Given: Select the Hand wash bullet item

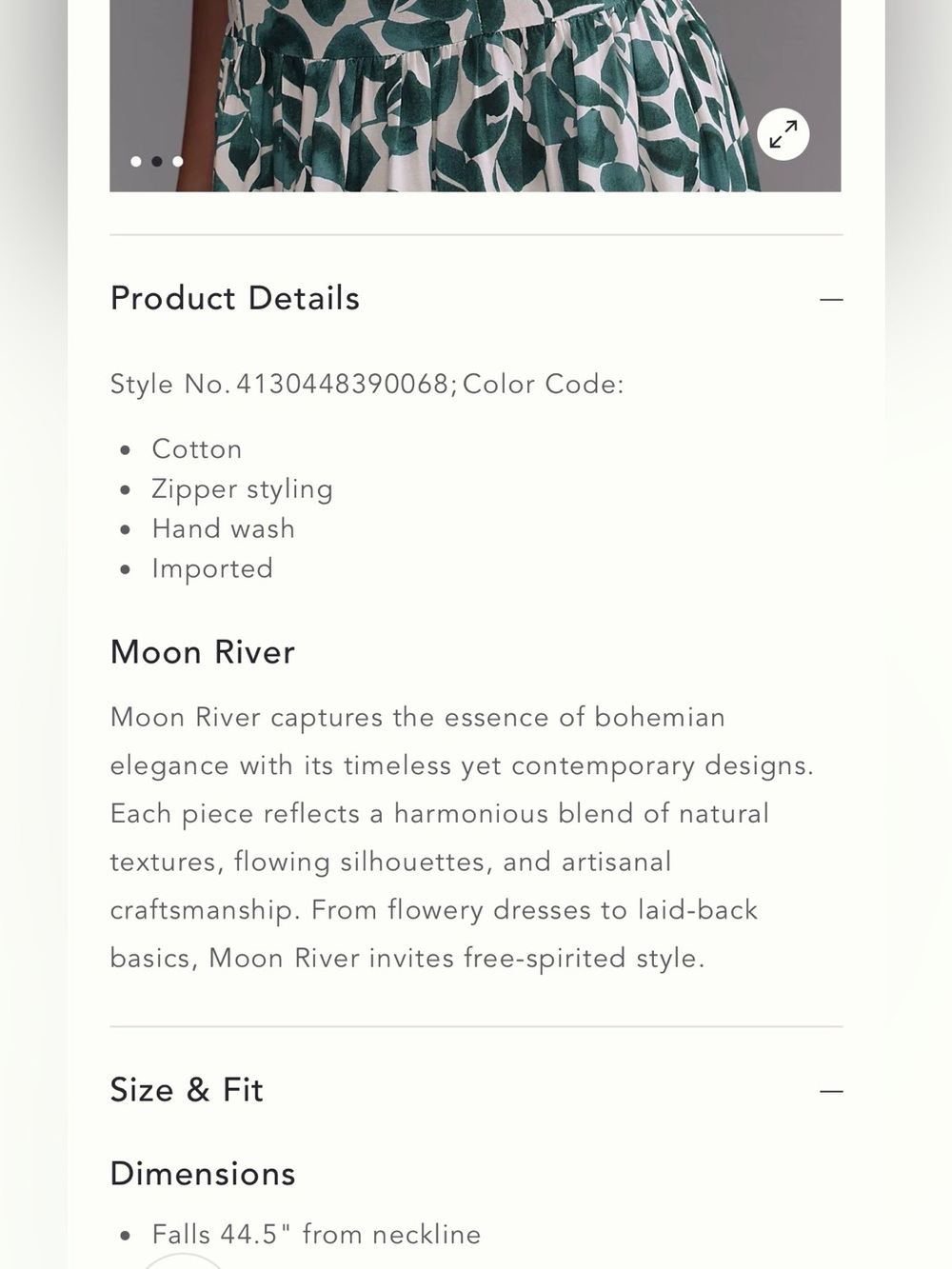Looking at the screenshot, I should [x=224, y=528].
